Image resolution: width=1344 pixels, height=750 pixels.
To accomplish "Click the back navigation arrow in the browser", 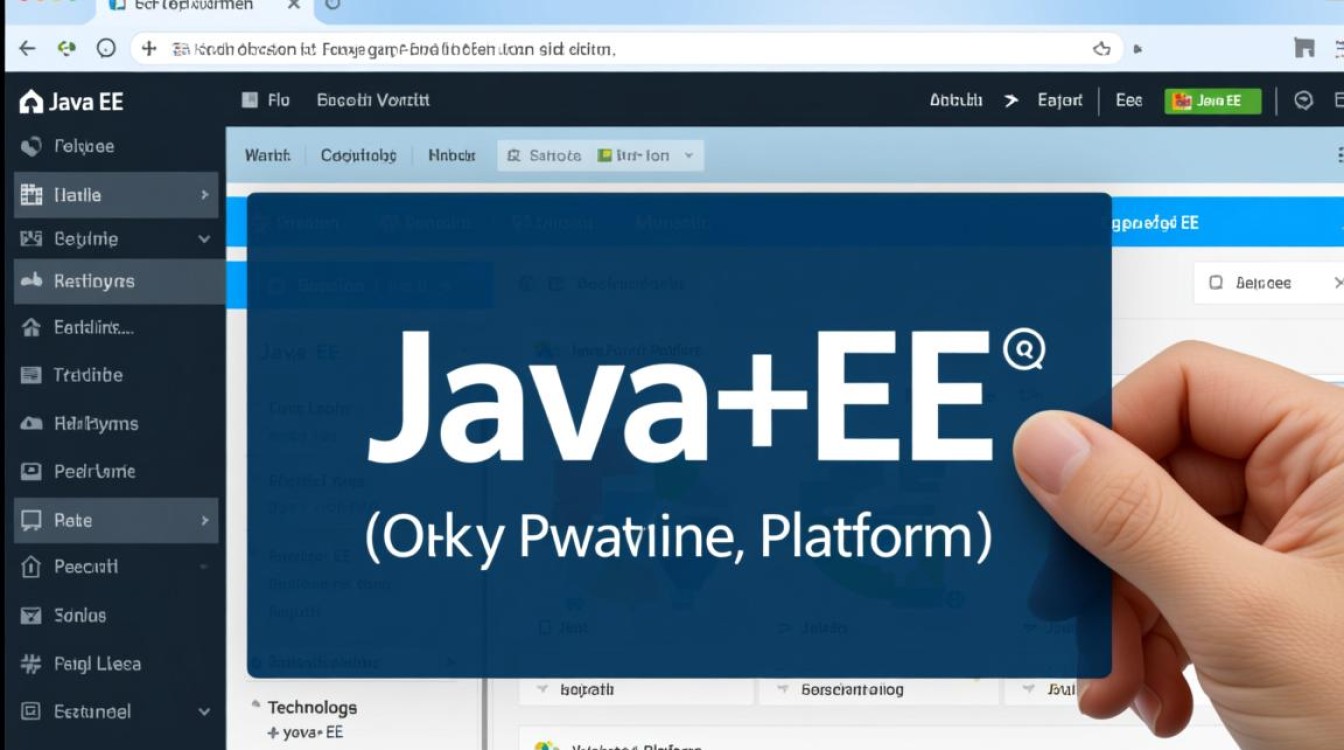I will click(26, 48).
